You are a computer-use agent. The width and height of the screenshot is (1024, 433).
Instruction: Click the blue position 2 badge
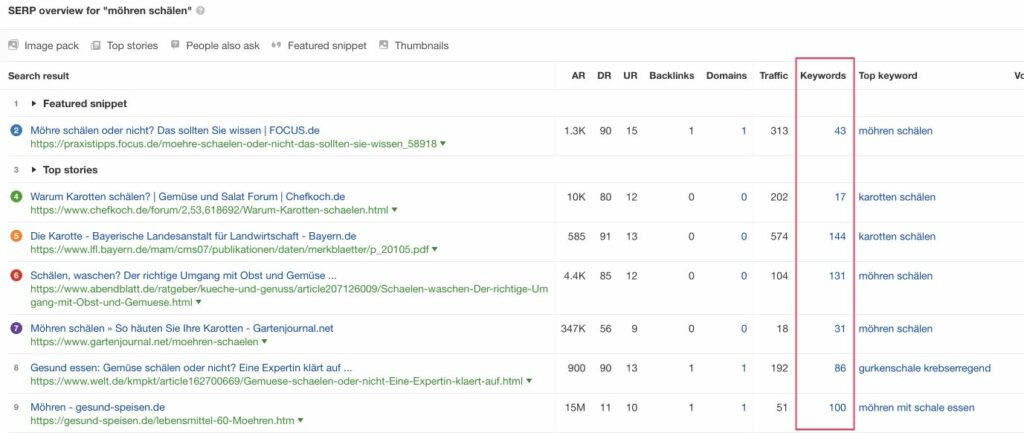pos(16,131)
